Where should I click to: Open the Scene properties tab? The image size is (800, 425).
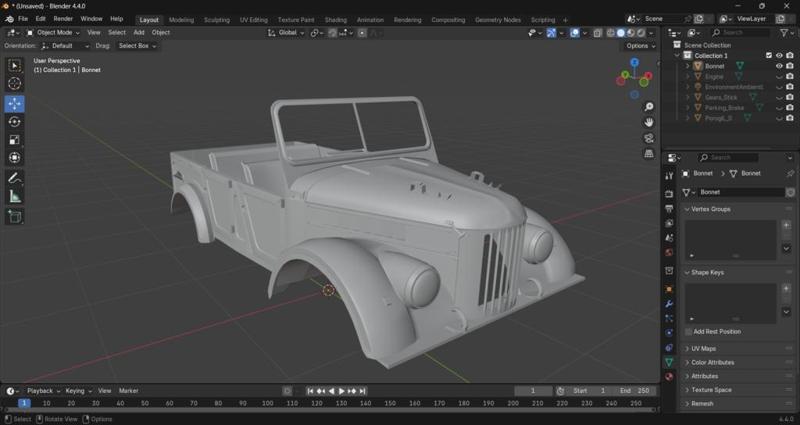coord(669,238)
